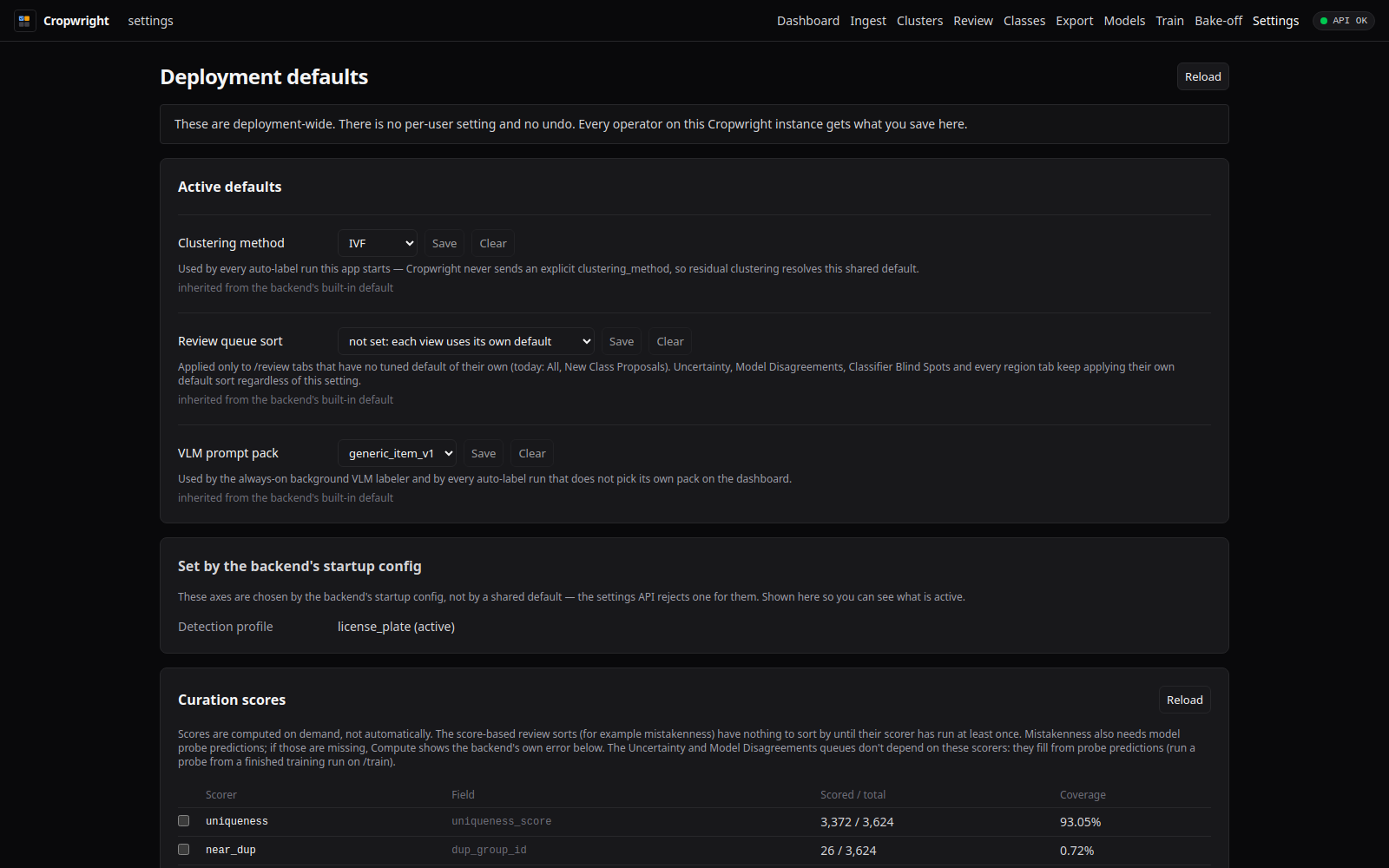Open the VLM prompt pack dropdown
The height and width of the screenshot is (868, 1389).
click(397, 453)
